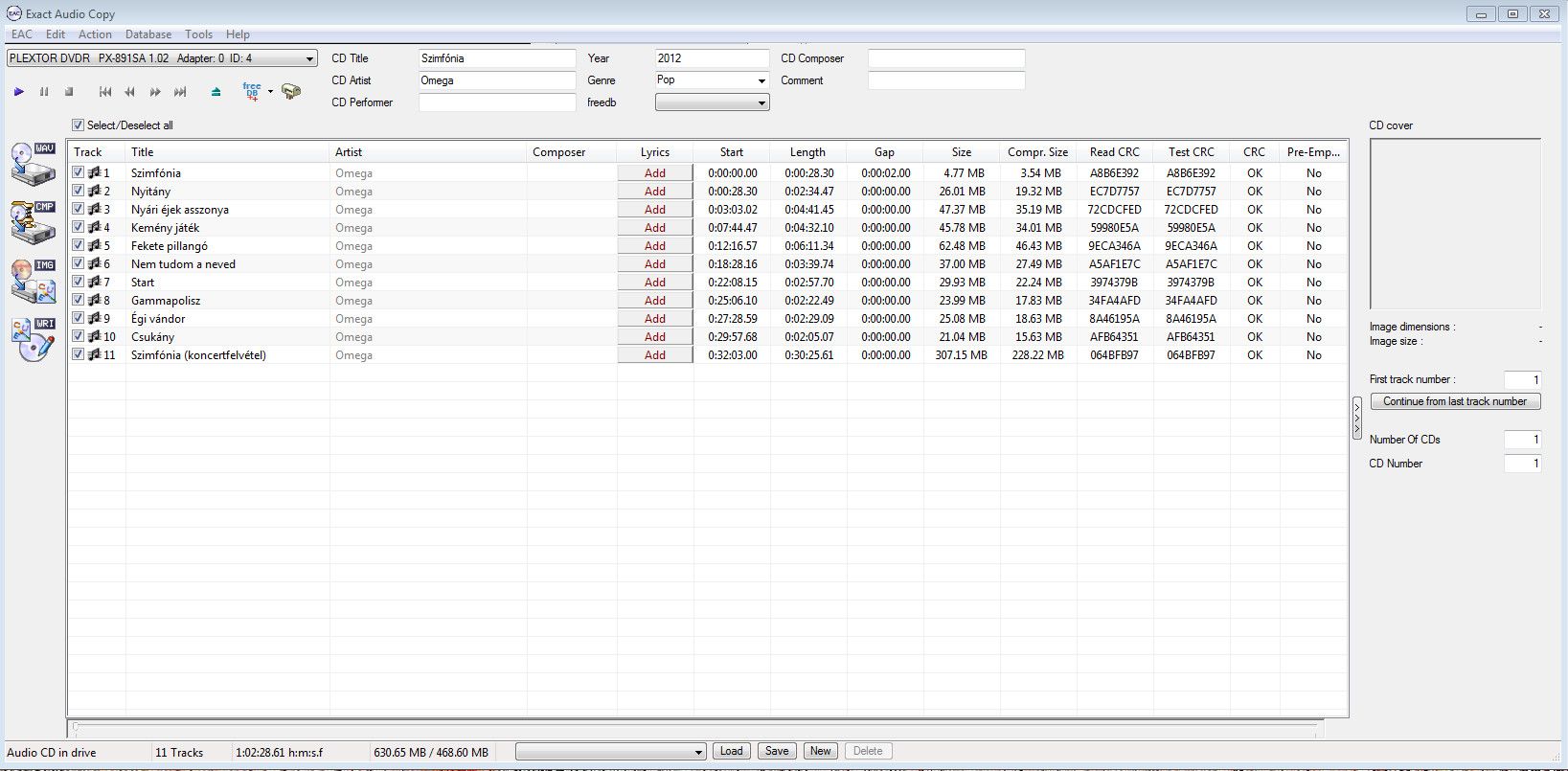Screen dimensions: 1568x771
Task: Click the Number Of CDs field
Action: 1522,440
